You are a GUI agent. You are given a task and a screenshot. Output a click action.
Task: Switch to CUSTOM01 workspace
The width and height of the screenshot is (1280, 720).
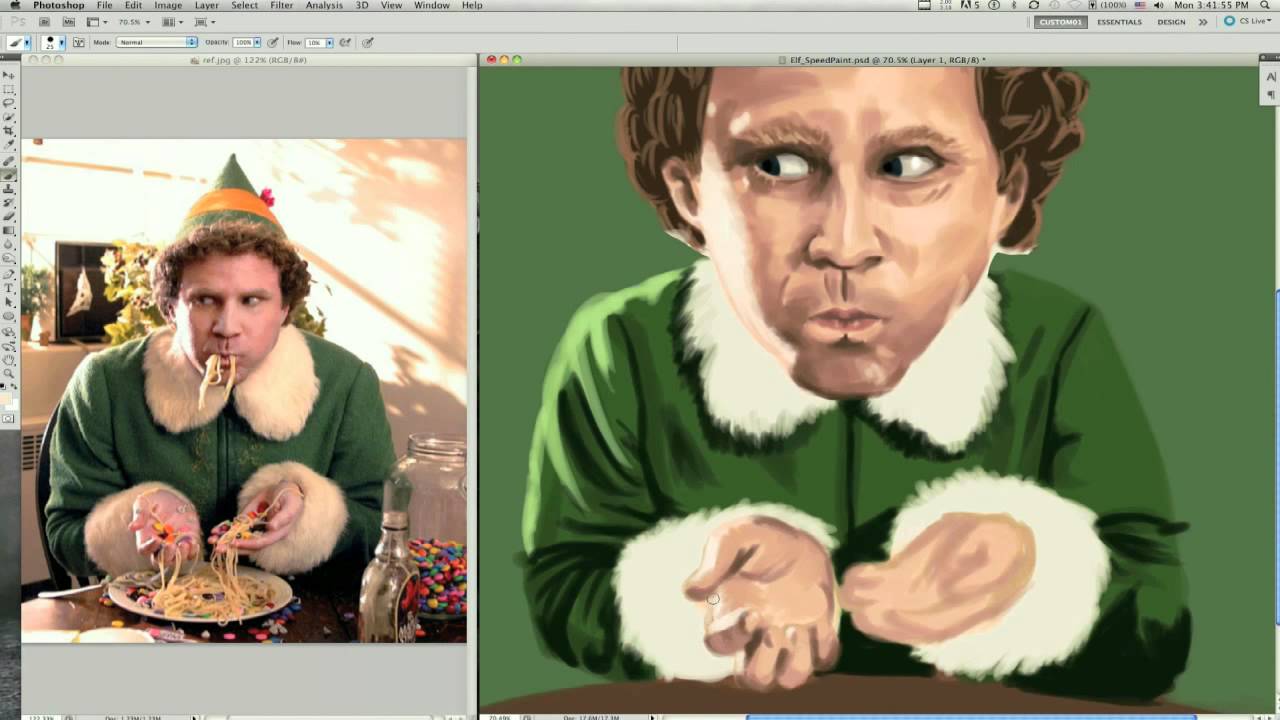click(x=1060, y=21)
